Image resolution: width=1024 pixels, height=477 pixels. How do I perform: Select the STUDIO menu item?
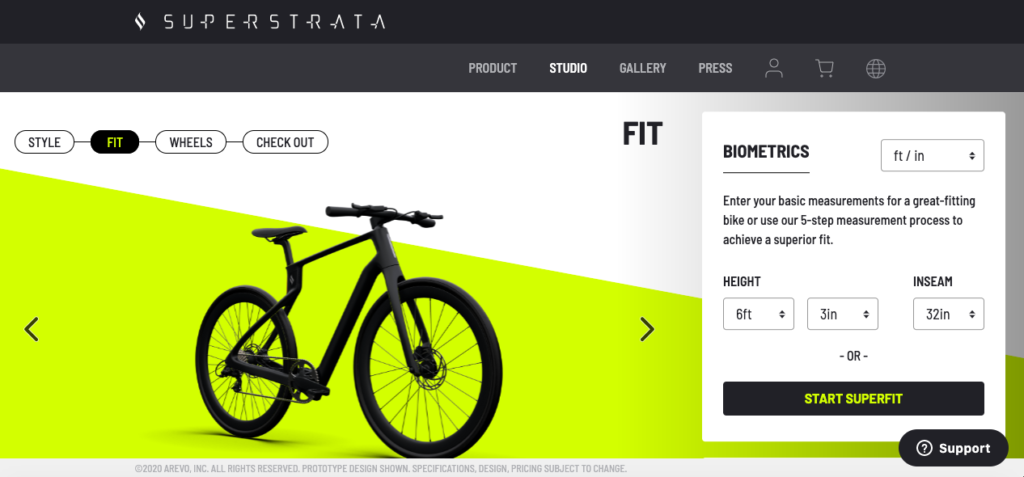coord(568,68)
